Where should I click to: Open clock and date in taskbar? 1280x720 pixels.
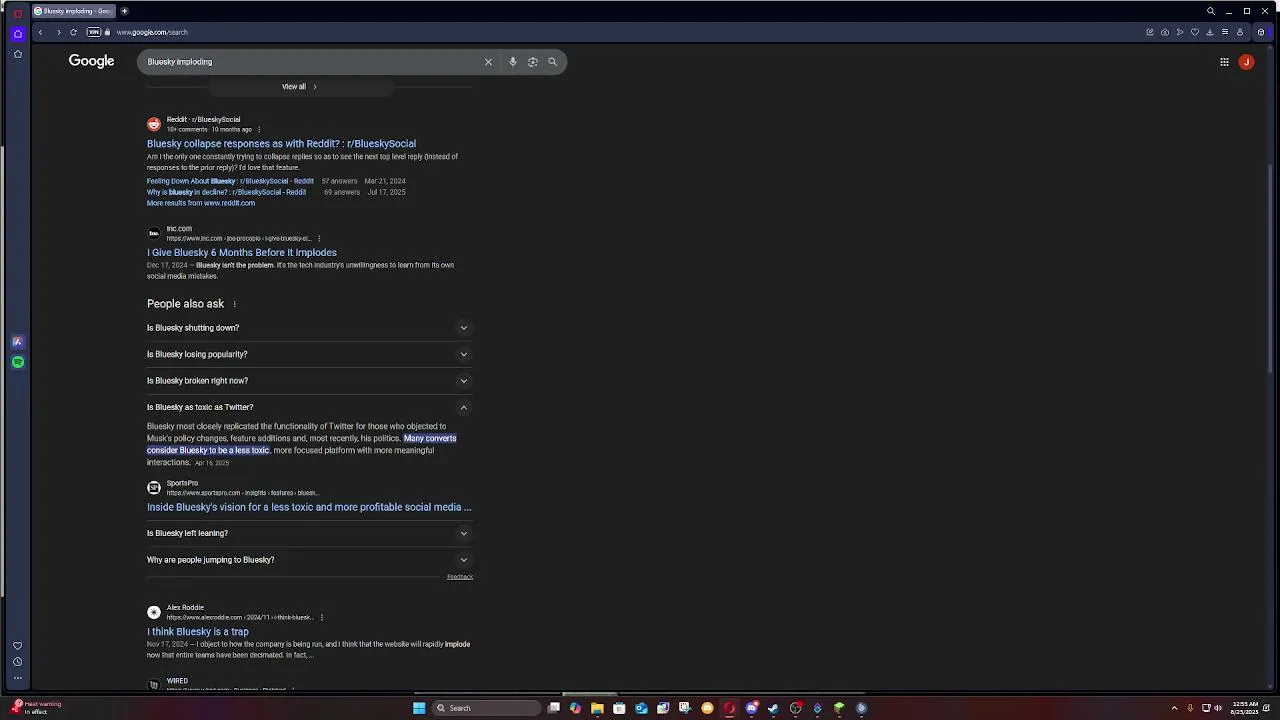click(1246, 708)
